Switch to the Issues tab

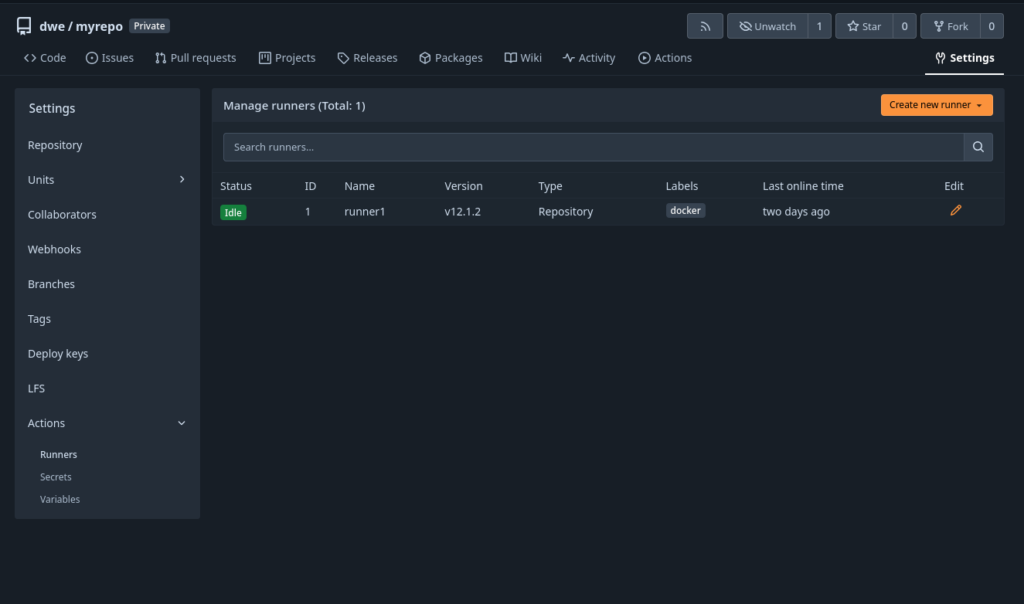point(110,58)
